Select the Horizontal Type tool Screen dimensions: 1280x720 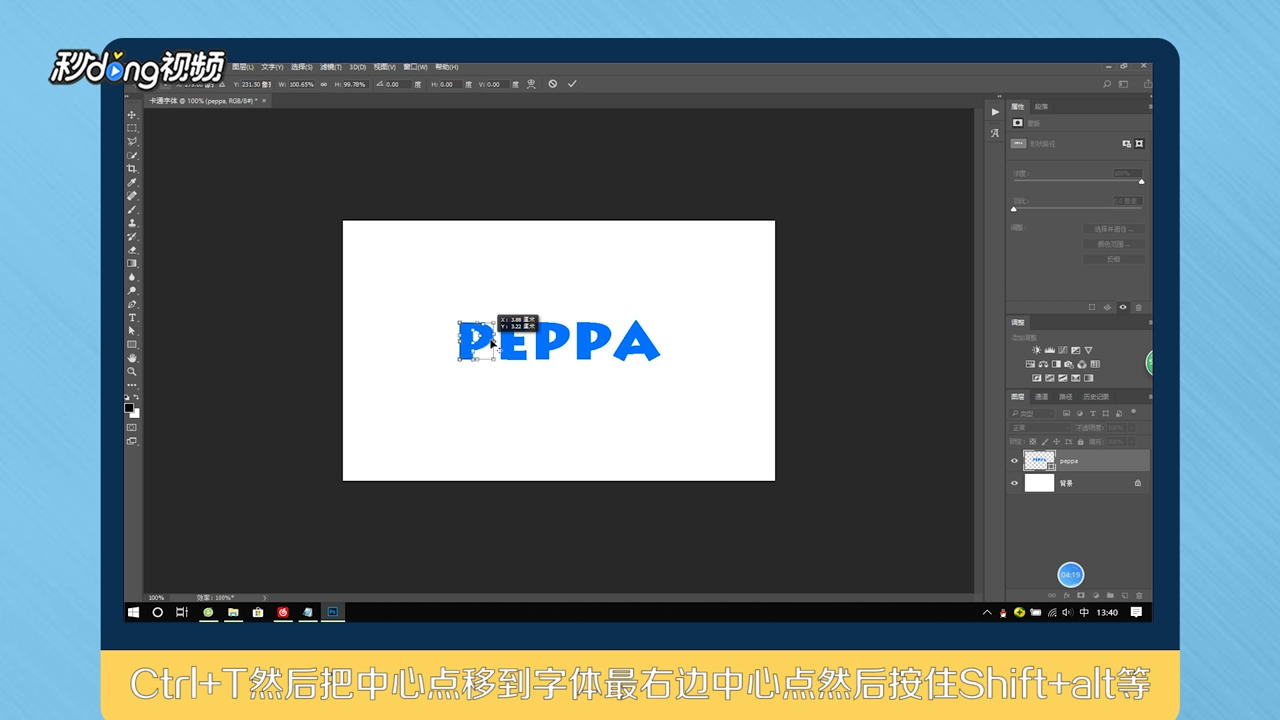(132, 317)
